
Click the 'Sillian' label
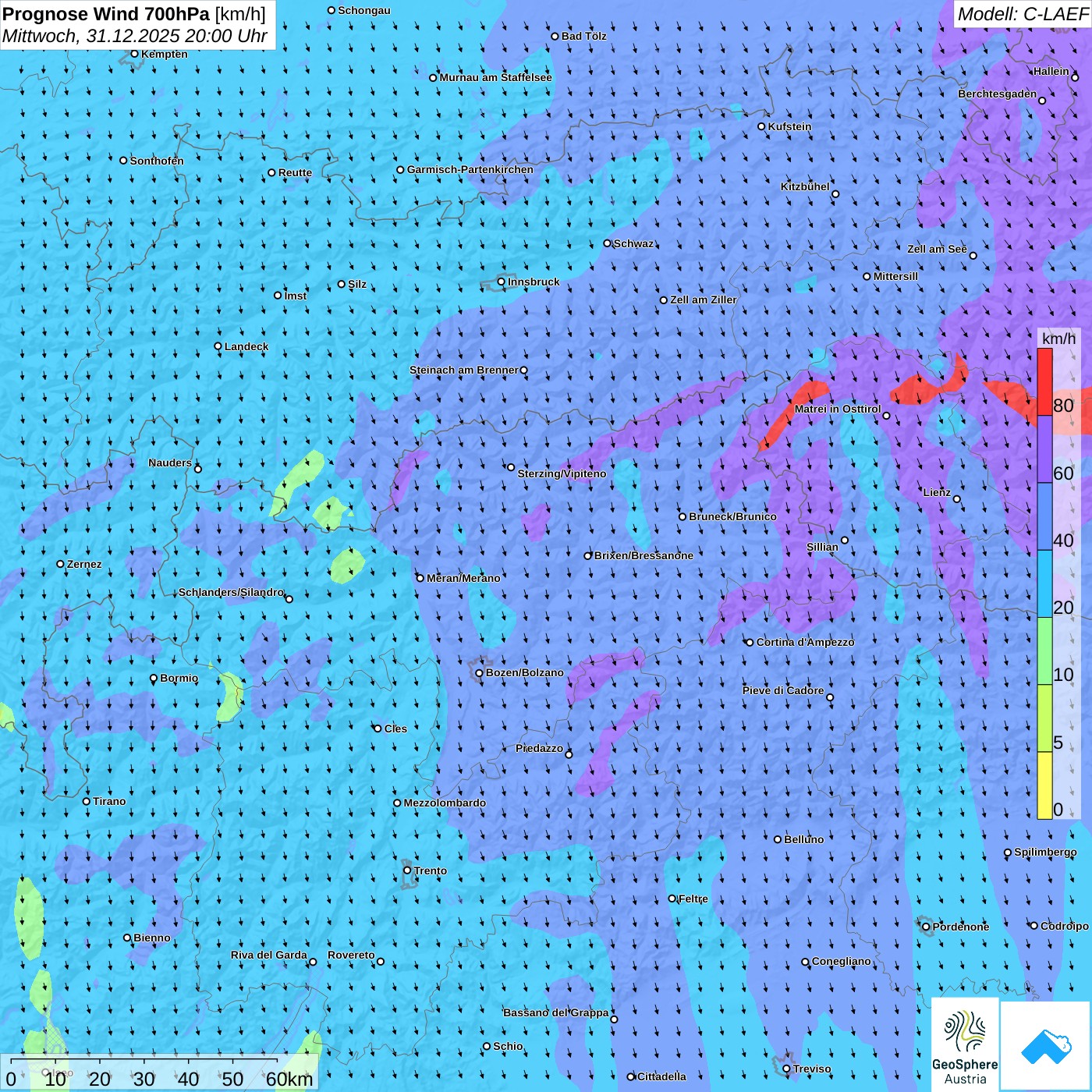coord(822,547)
